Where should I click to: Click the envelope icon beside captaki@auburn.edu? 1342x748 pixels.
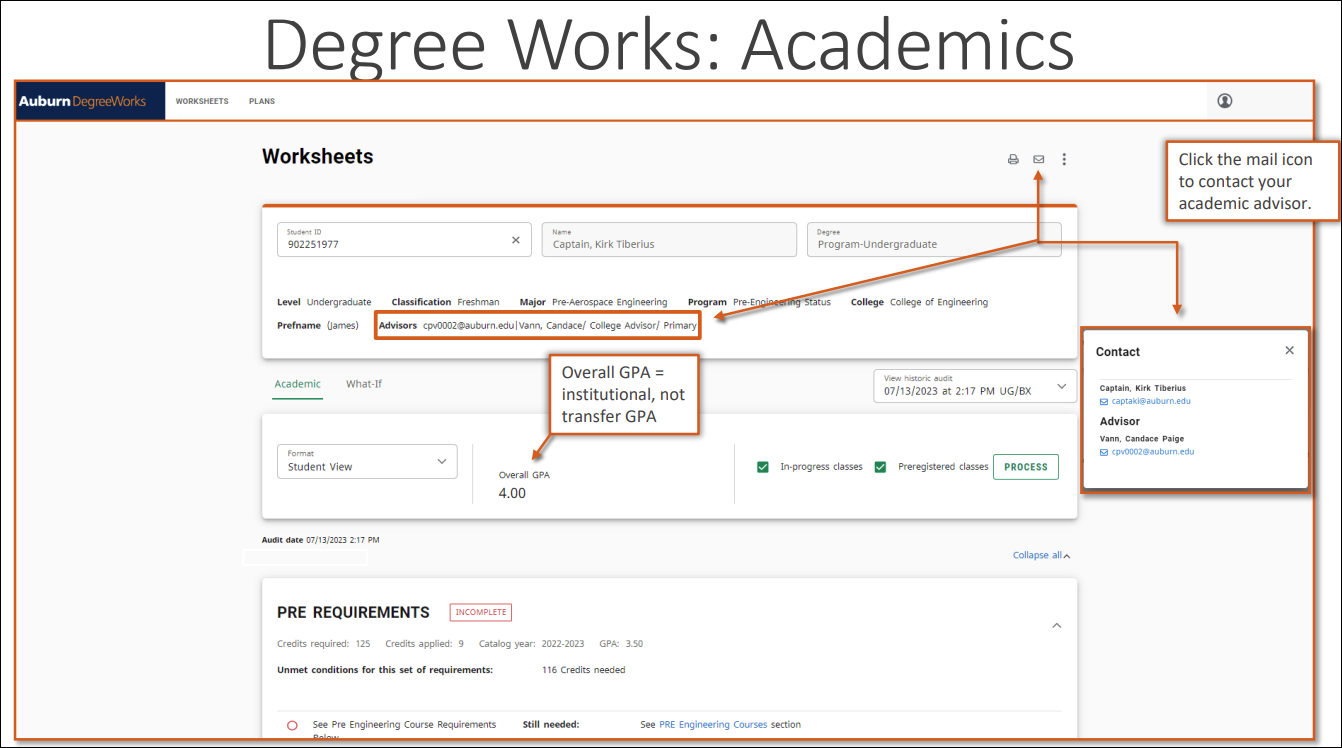click(1104, 401)
